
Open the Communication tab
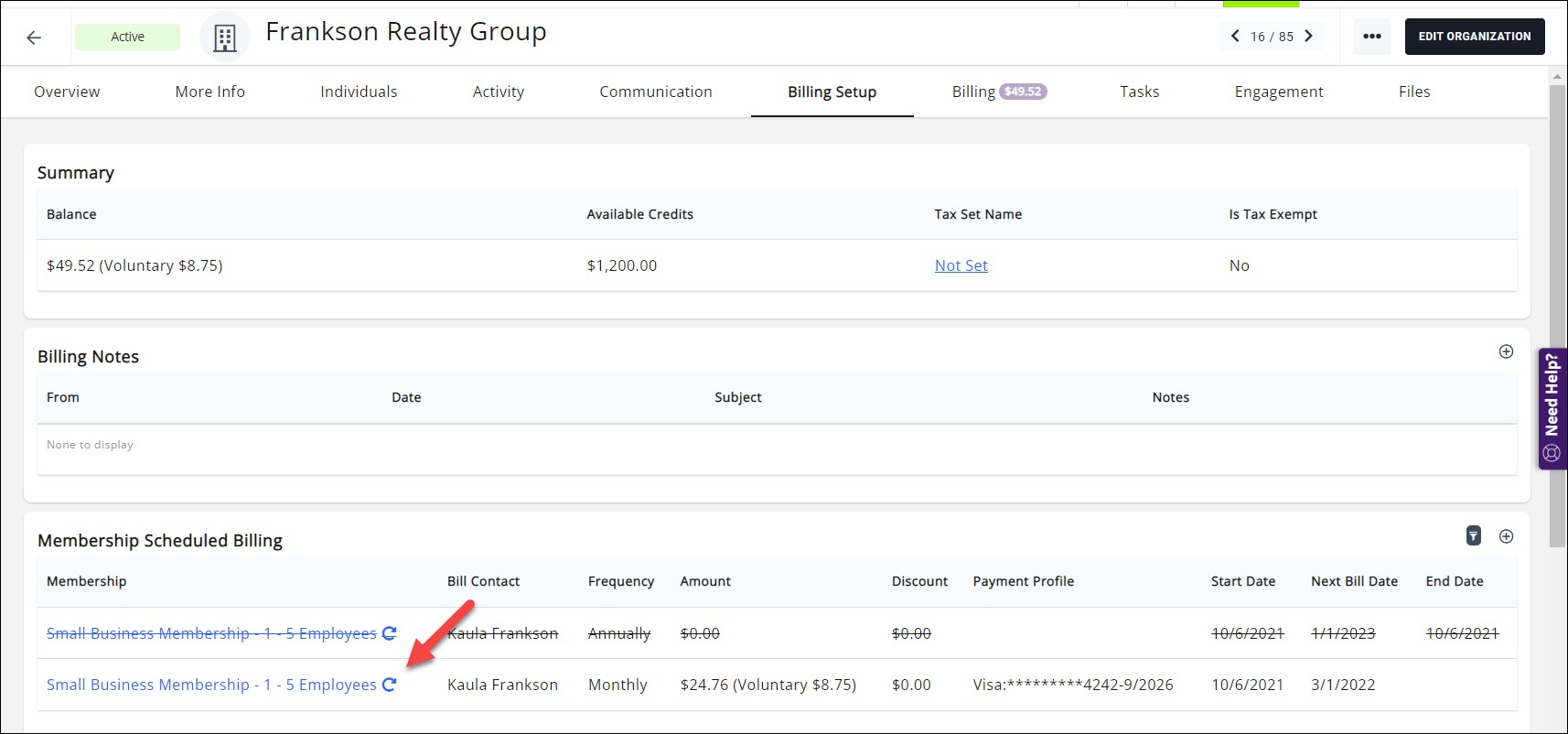pyautogui.click(x=655, y=92)
